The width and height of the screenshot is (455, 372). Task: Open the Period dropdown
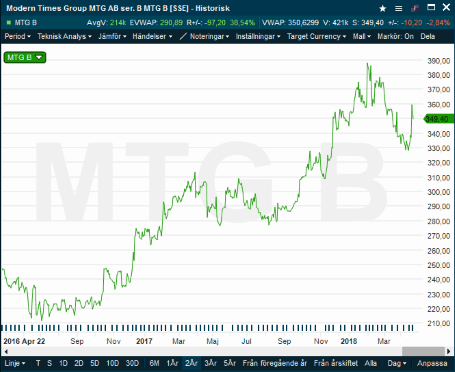coord(18,36)
